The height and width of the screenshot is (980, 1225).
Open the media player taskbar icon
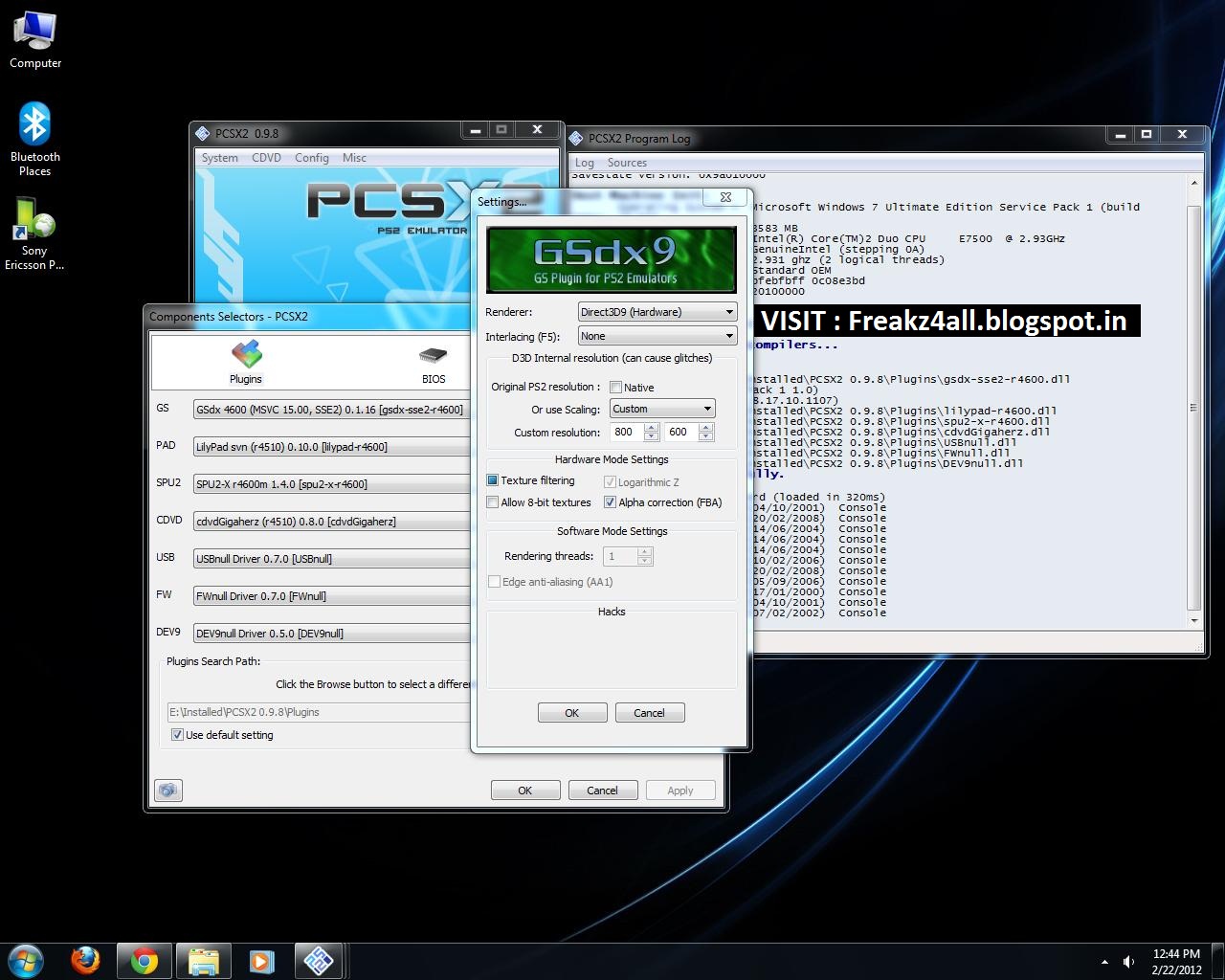pyautogui.click(x=261, y=961)
